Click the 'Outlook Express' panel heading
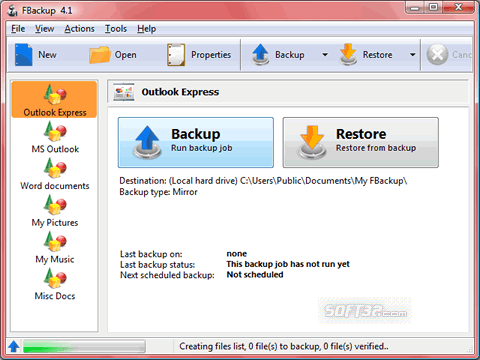 point(180,92)
